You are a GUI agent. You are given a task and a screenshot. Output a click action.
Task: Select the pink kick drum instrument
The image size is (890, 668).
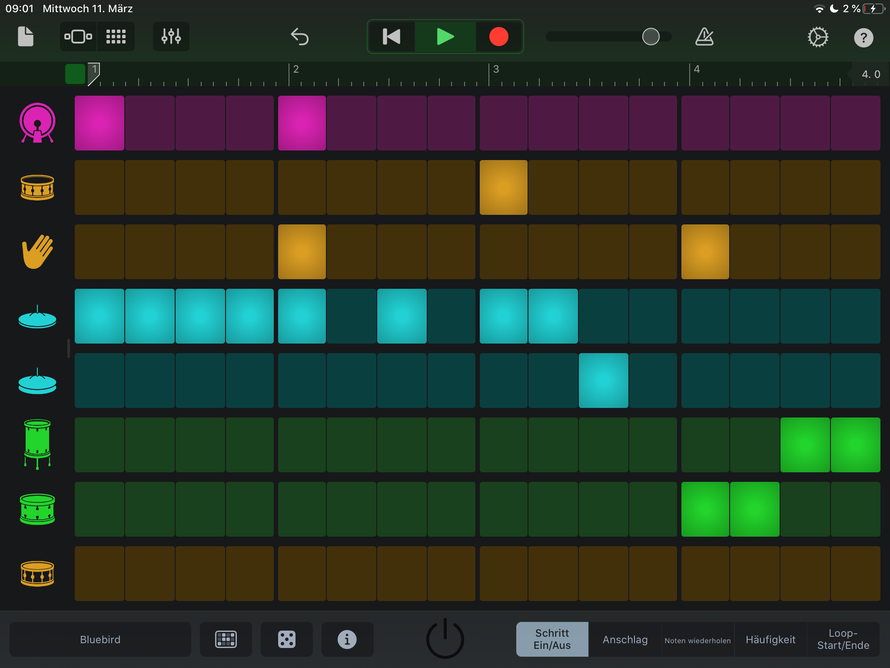tap(37, 123)
